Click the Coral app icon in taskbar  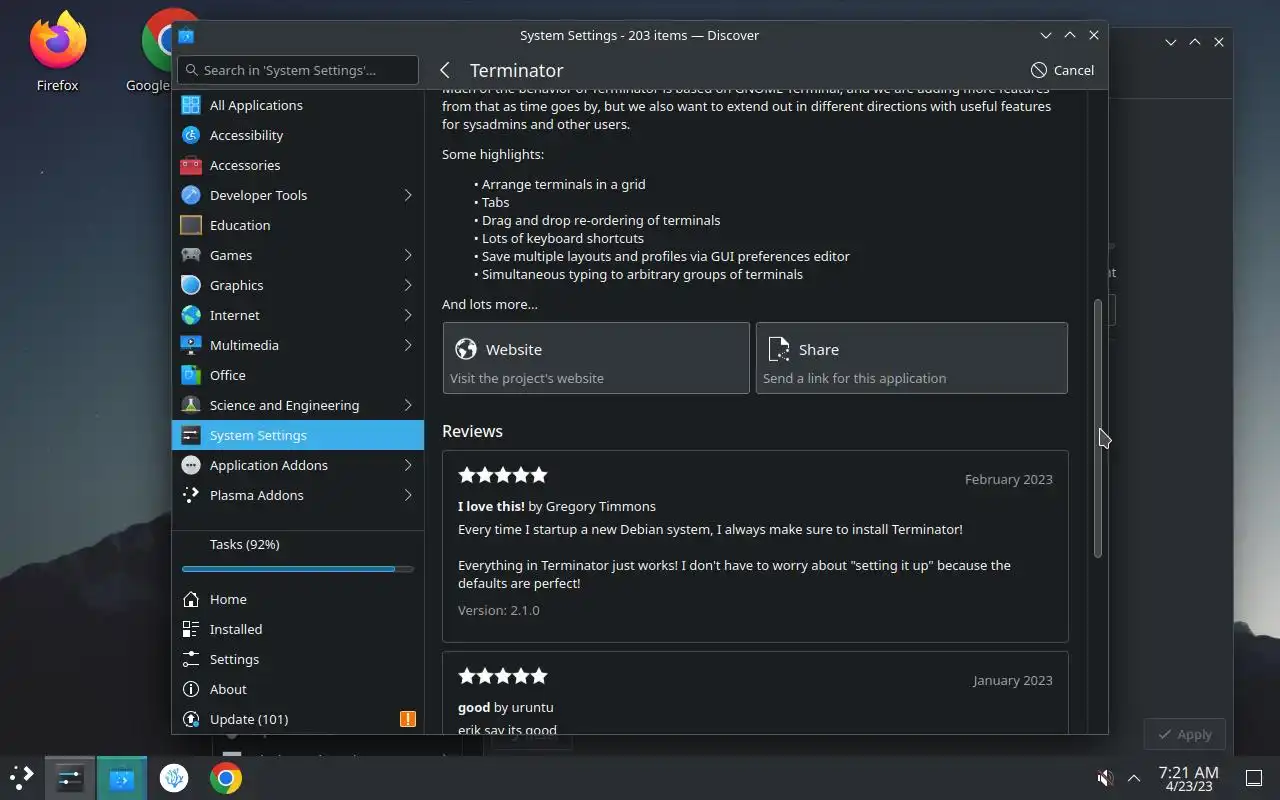point(174,778)
